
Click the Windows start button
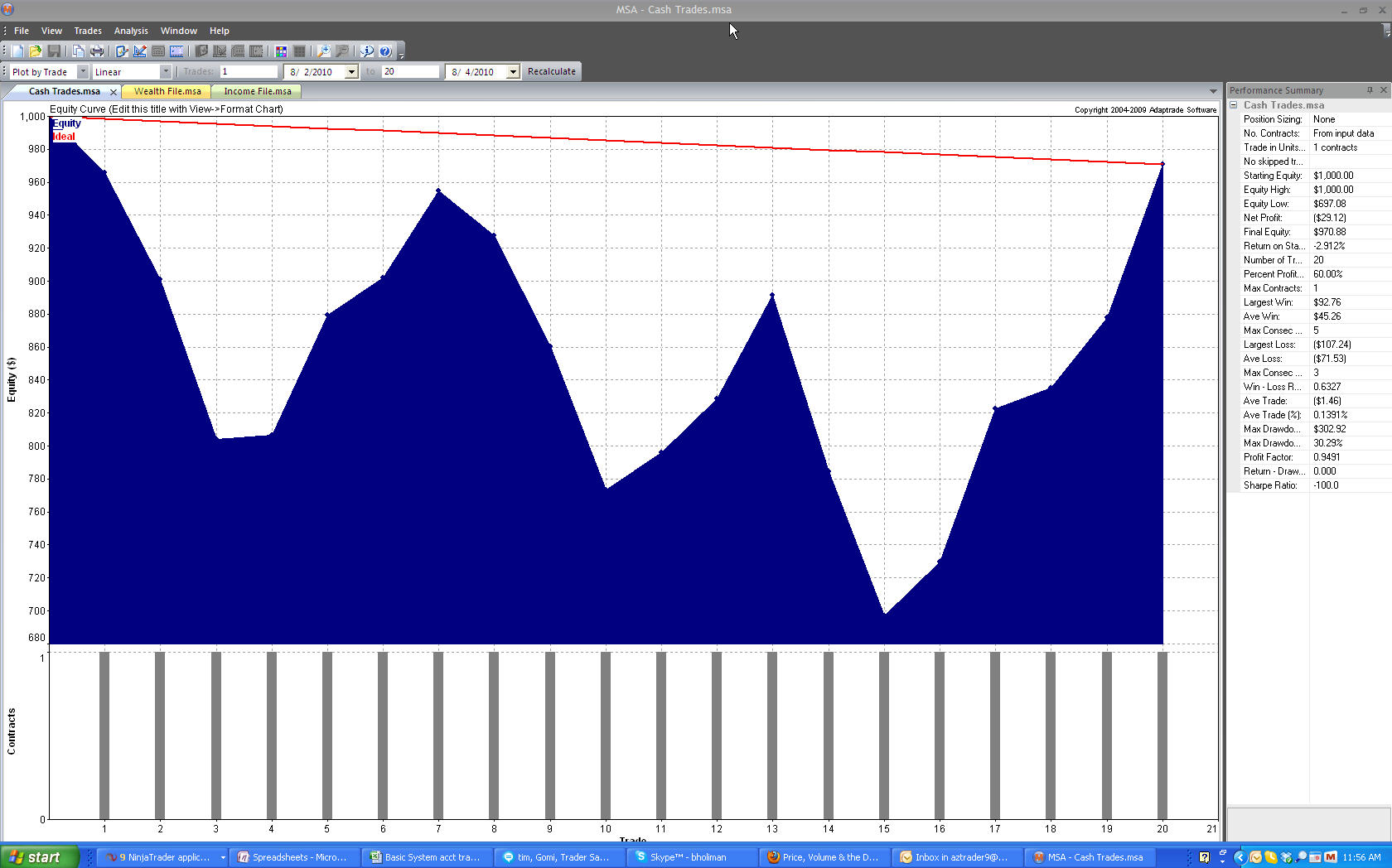point(39,857)
